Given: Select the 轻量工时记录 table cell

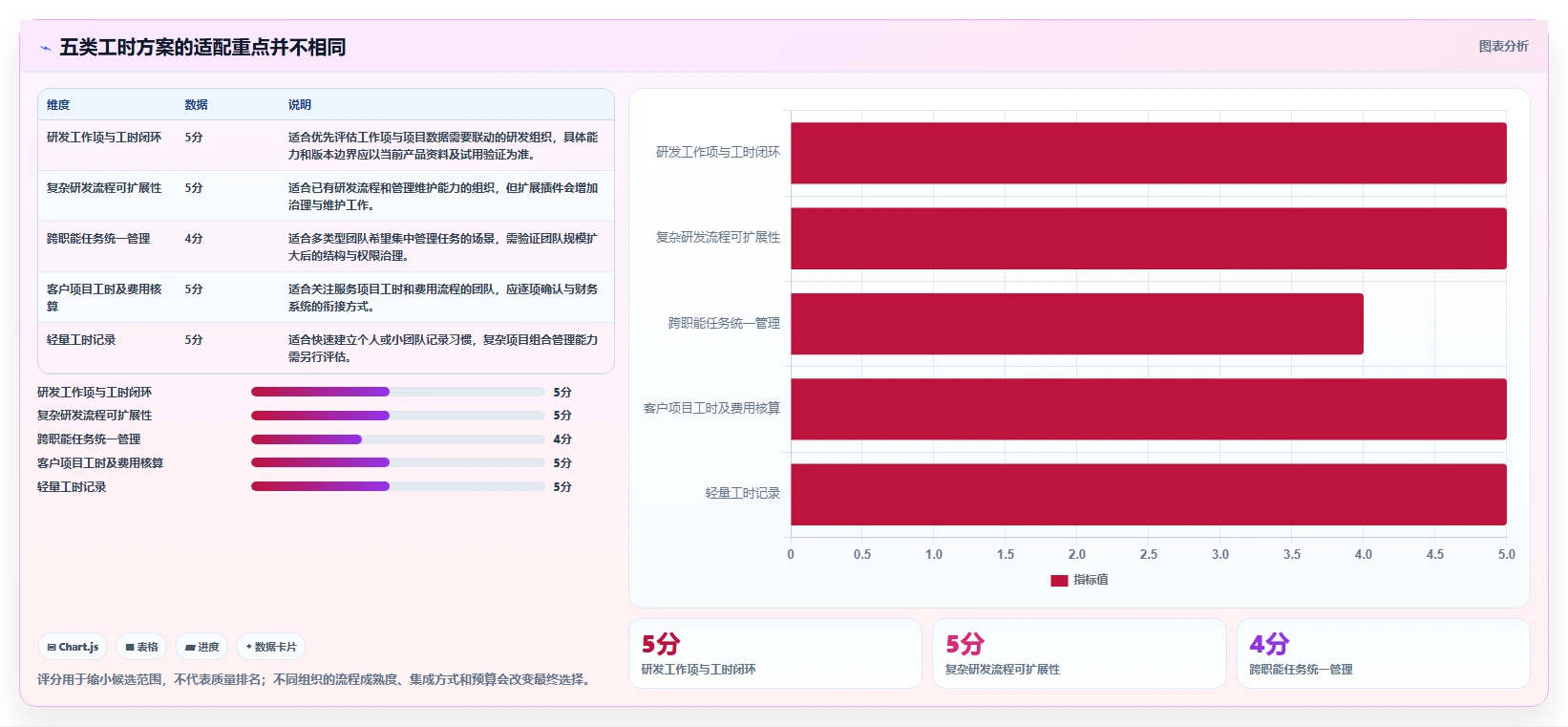Looking at the screenshot, I should (81, 340).
